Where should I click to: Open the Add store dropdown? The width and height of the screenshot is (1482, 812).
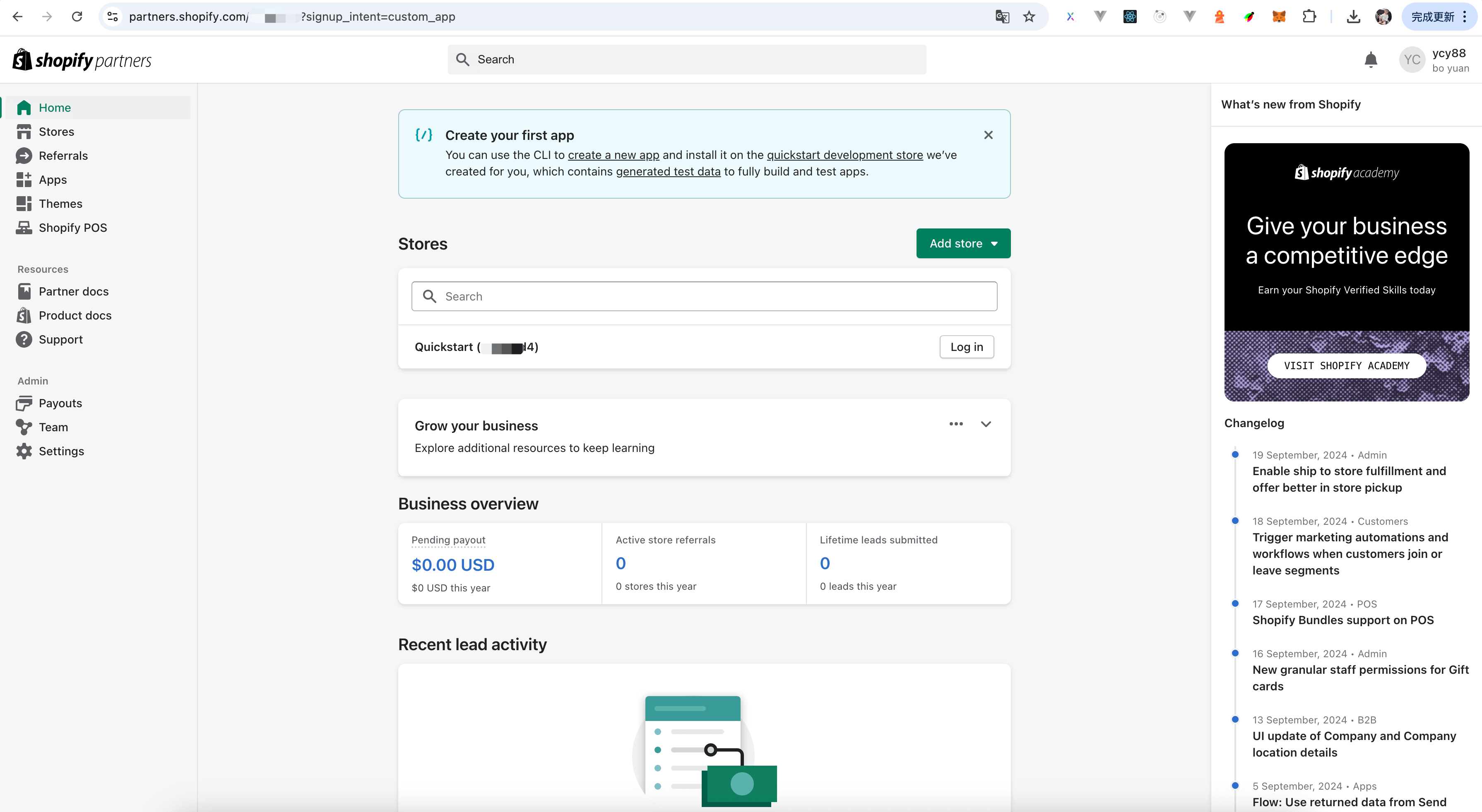click(963, 244)
